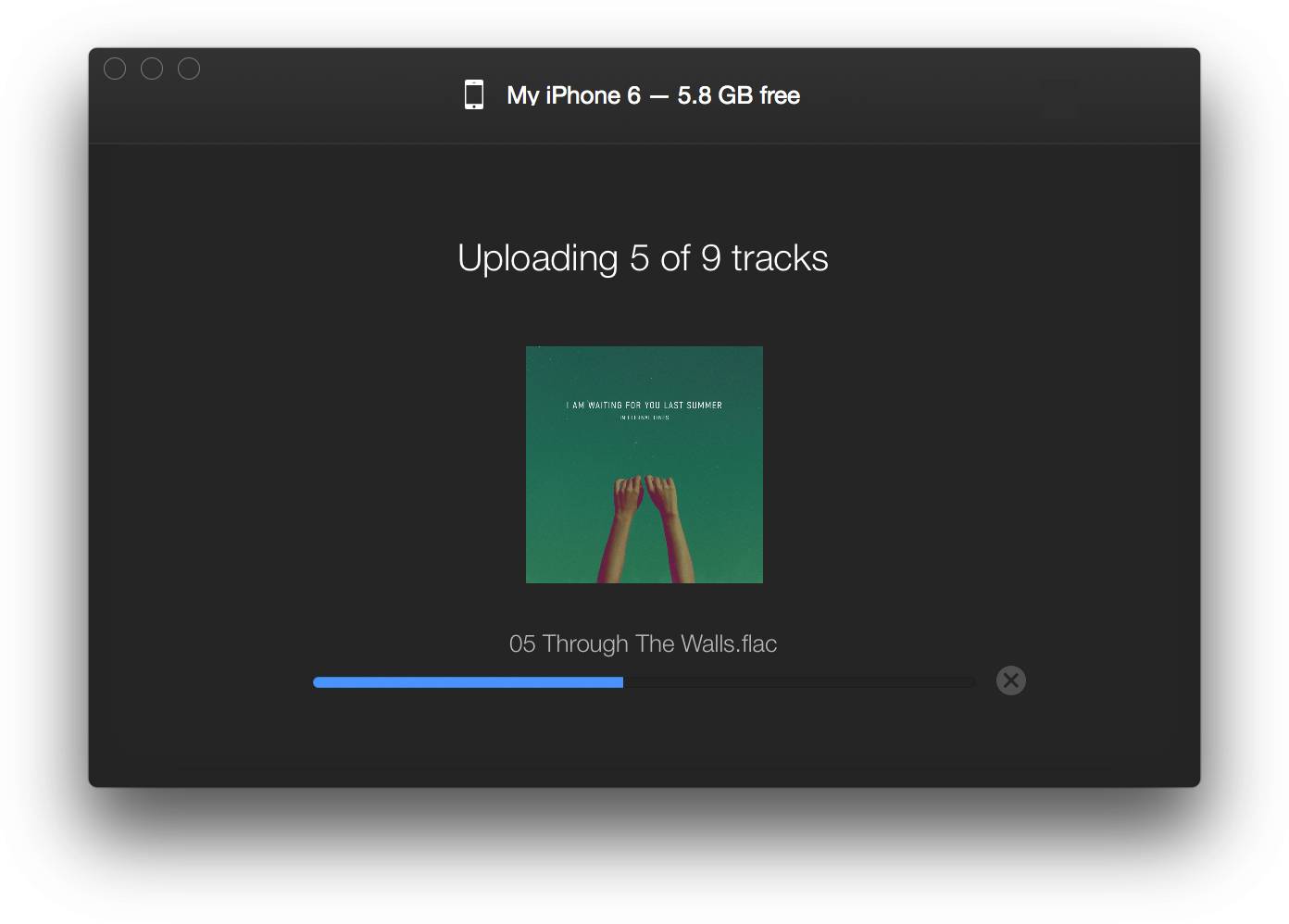Screen dimensions: 1289x924
Task: Zoom the window with the third title-bar button
Action: pyautogui.click(x=189, y=69)
